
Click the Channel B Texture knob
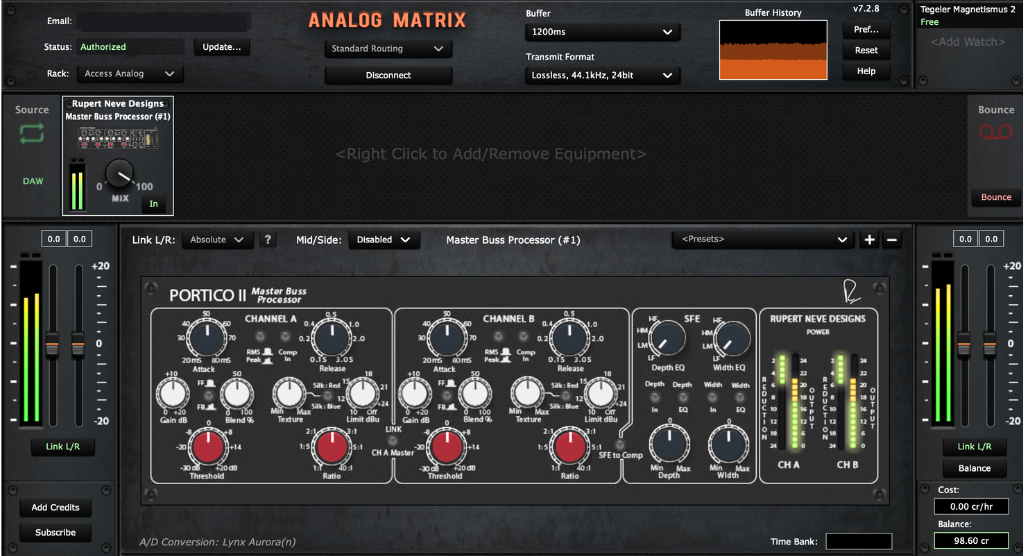click(x=527, y=394)
